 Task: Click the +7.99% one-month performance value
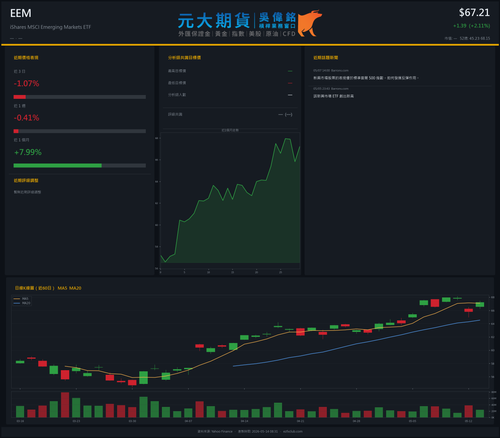tap(28, 152)
